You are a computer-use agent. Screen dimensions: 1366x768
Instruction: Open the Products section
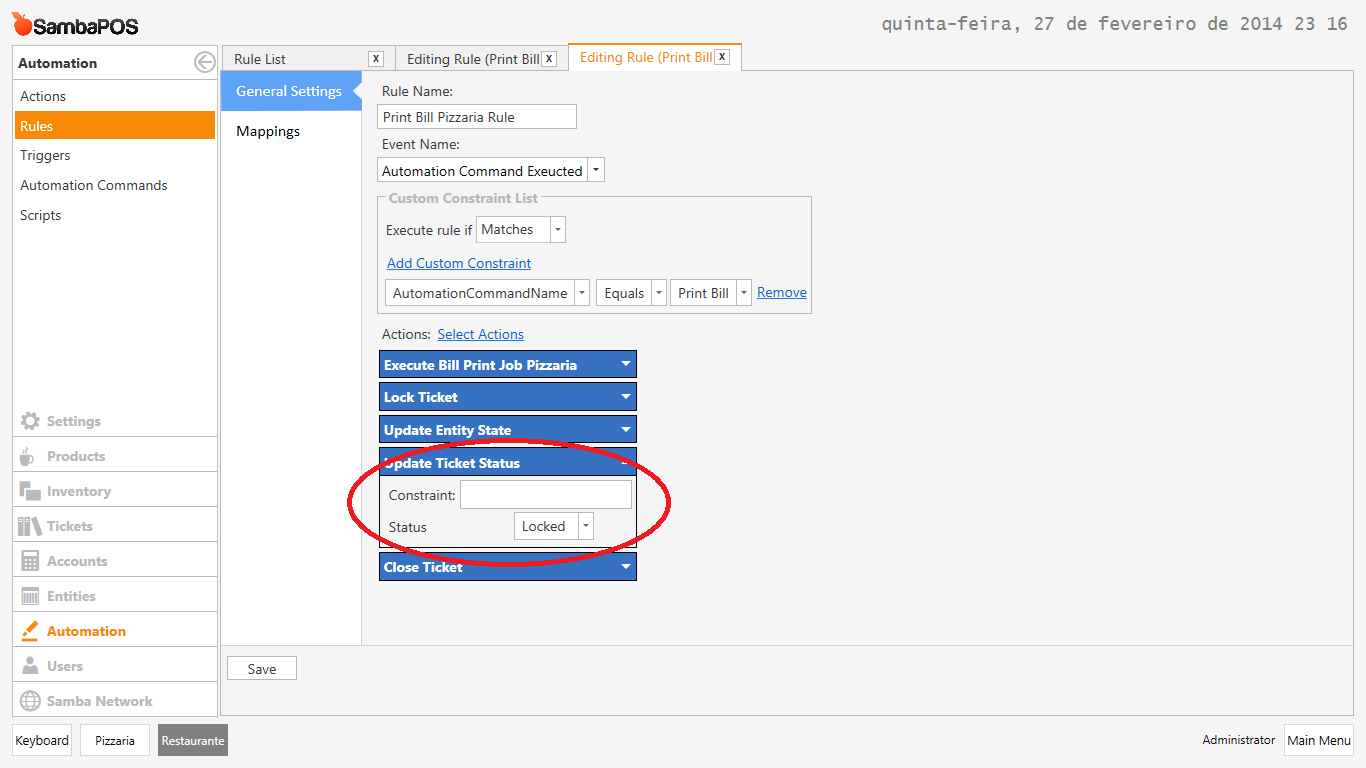[x=77, y=455]
